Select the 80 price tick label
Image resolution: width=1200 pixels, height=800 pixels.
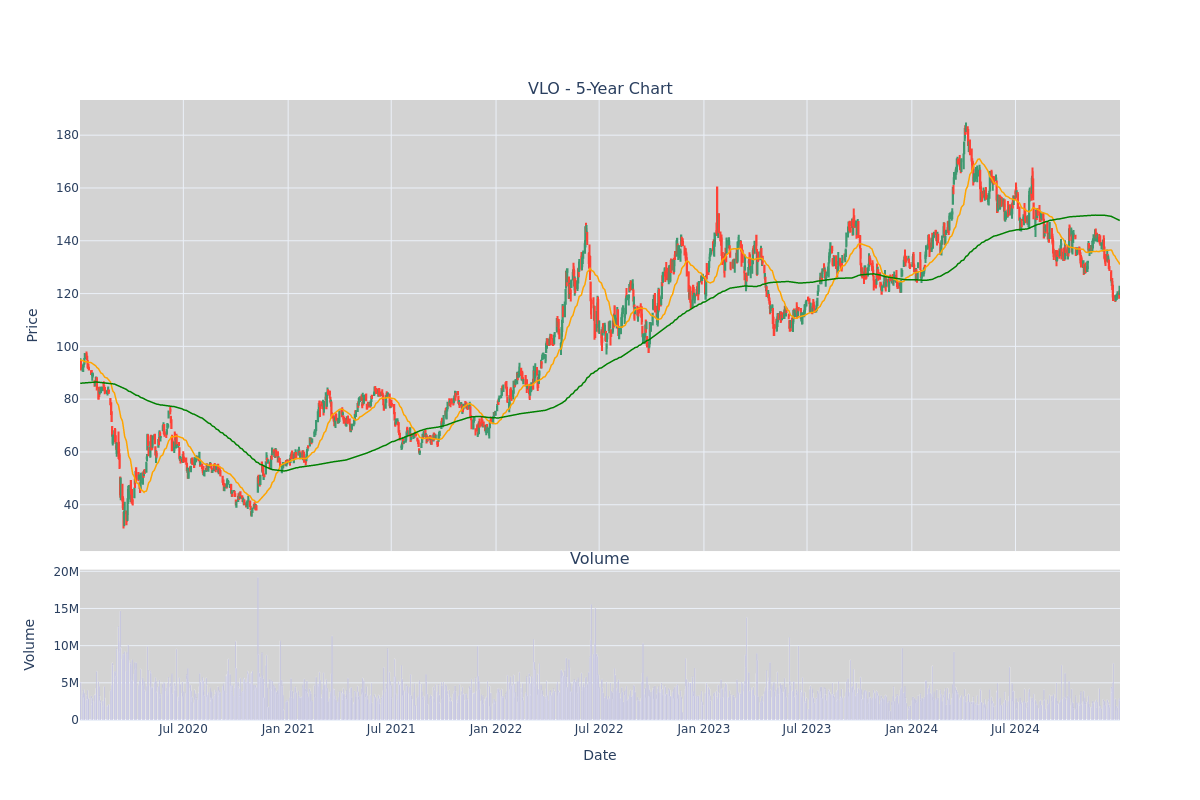coord(70,399)
